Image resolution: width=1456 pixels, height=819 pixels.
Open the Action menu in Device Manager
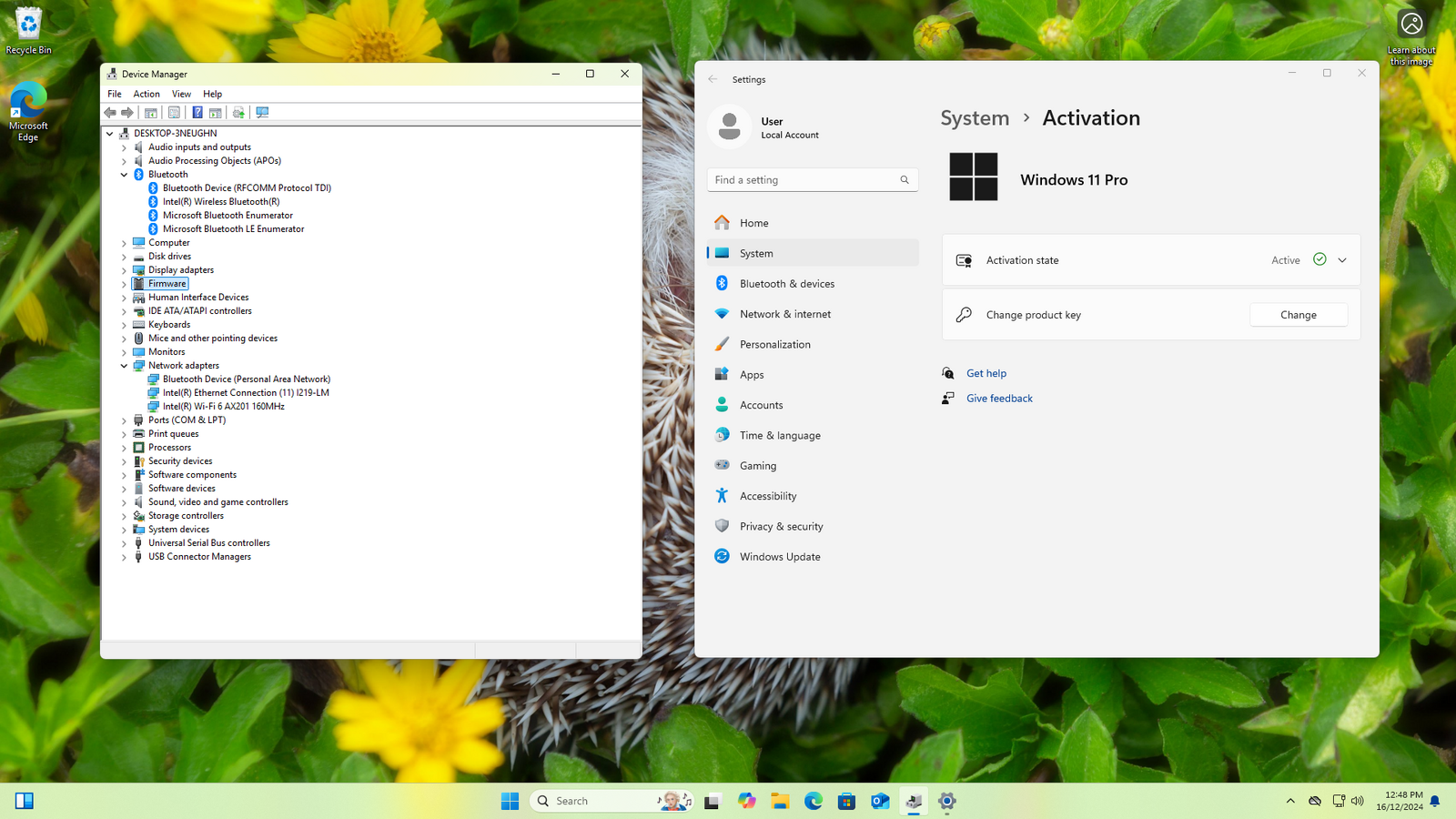click(x=147, y=94)
